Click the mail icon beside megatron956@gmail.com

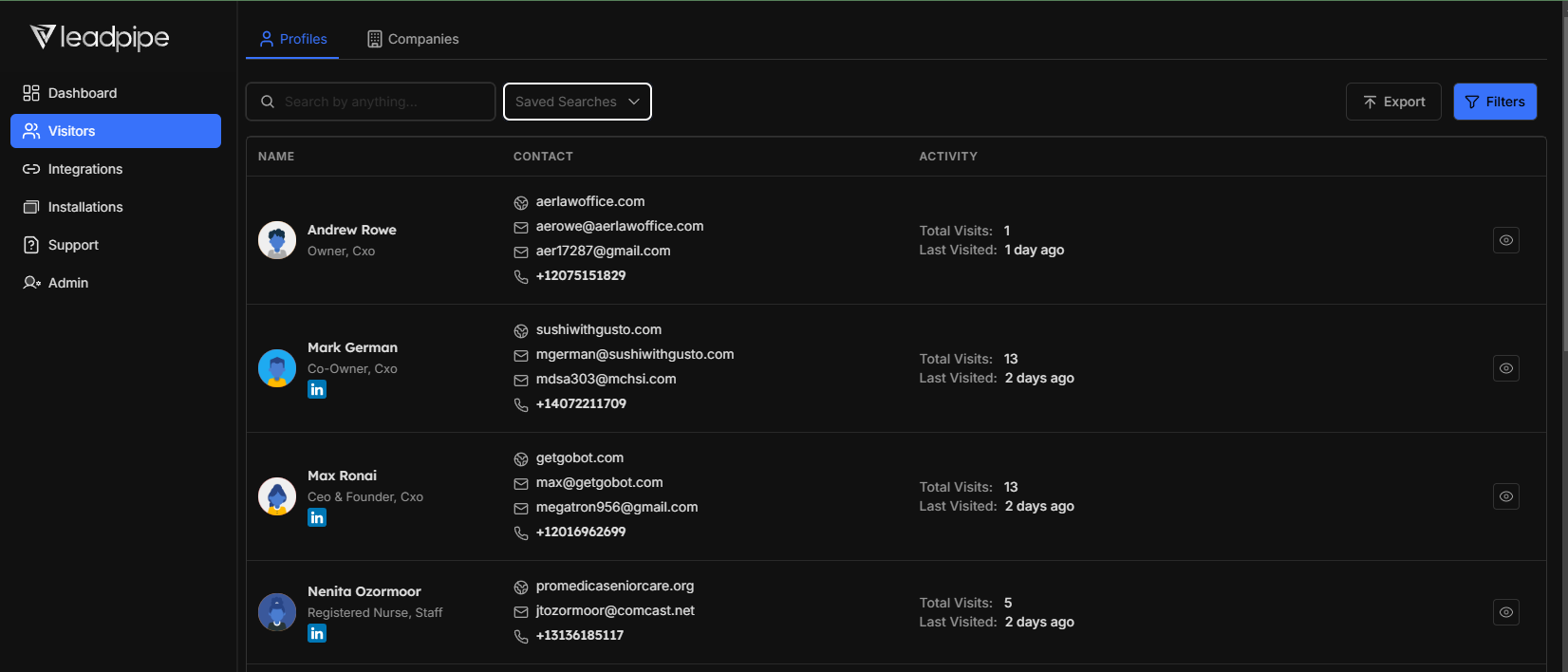[521, 509]
